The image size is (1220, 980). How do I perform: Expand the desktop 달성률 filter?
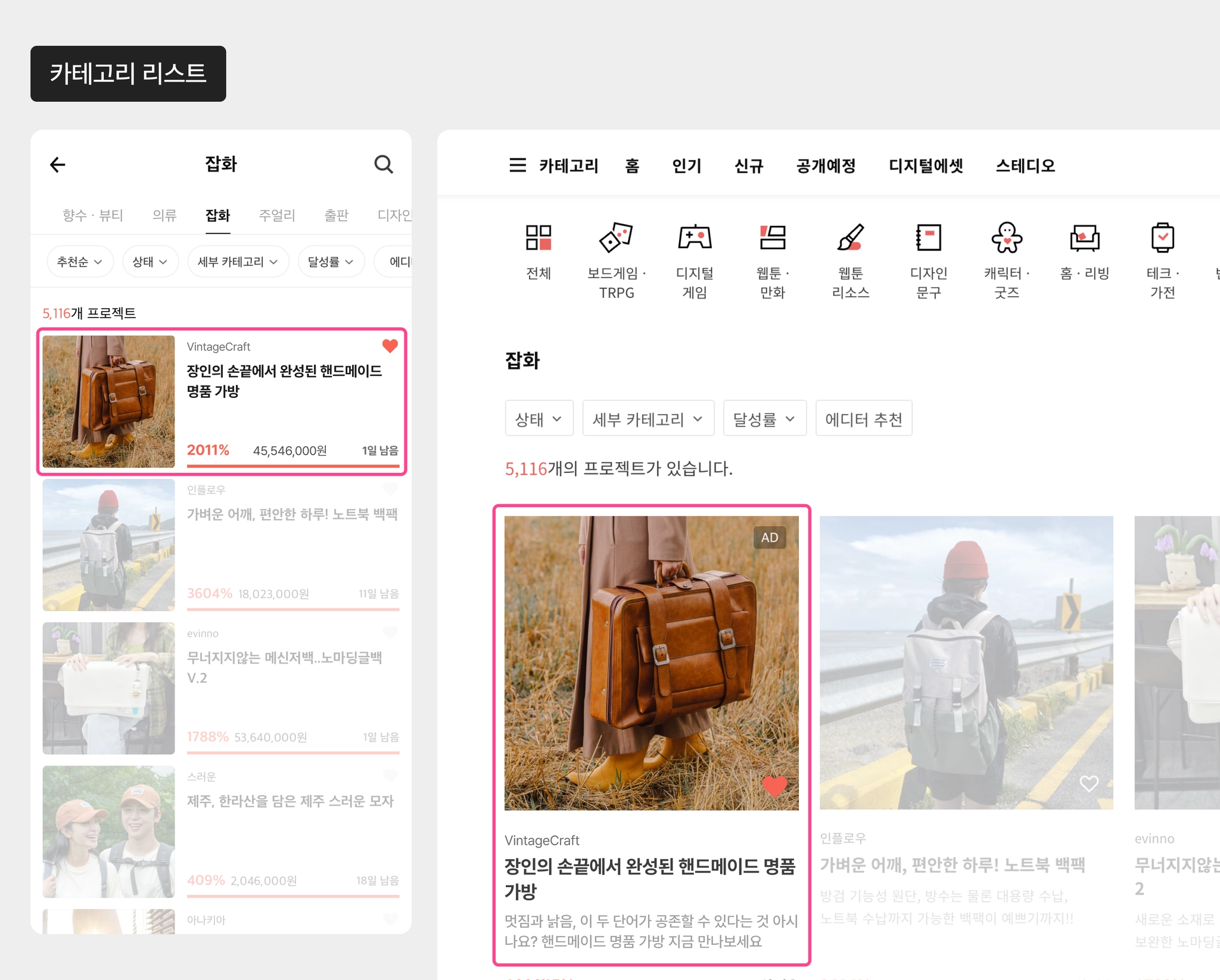click(765, 419)
